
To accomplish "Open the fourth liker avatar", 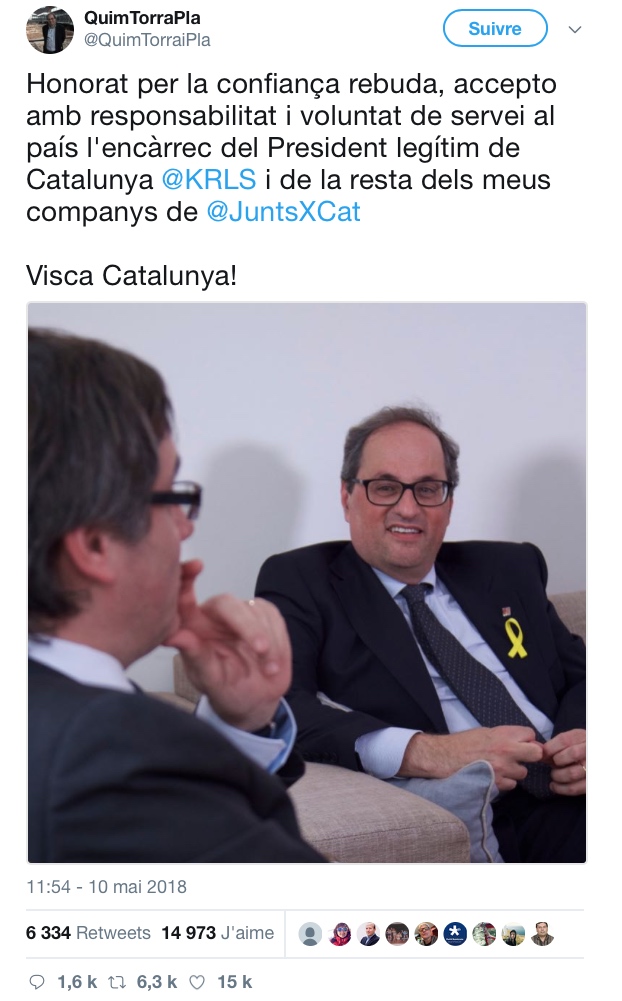I will [397, 934].
